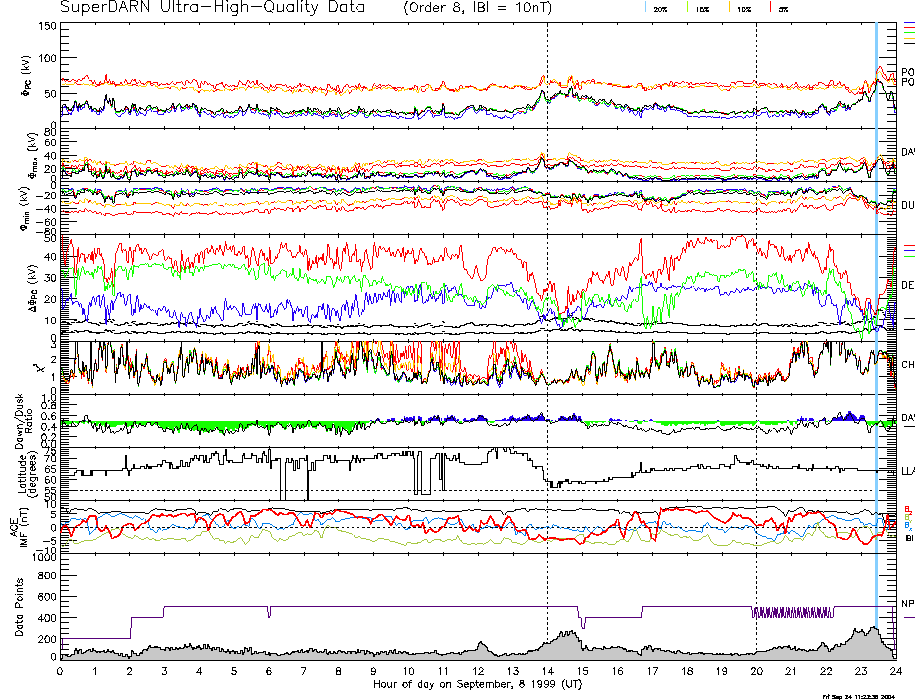
Task: Click hour 12 tick label on x-axis
Action: (x=477, y=671)
